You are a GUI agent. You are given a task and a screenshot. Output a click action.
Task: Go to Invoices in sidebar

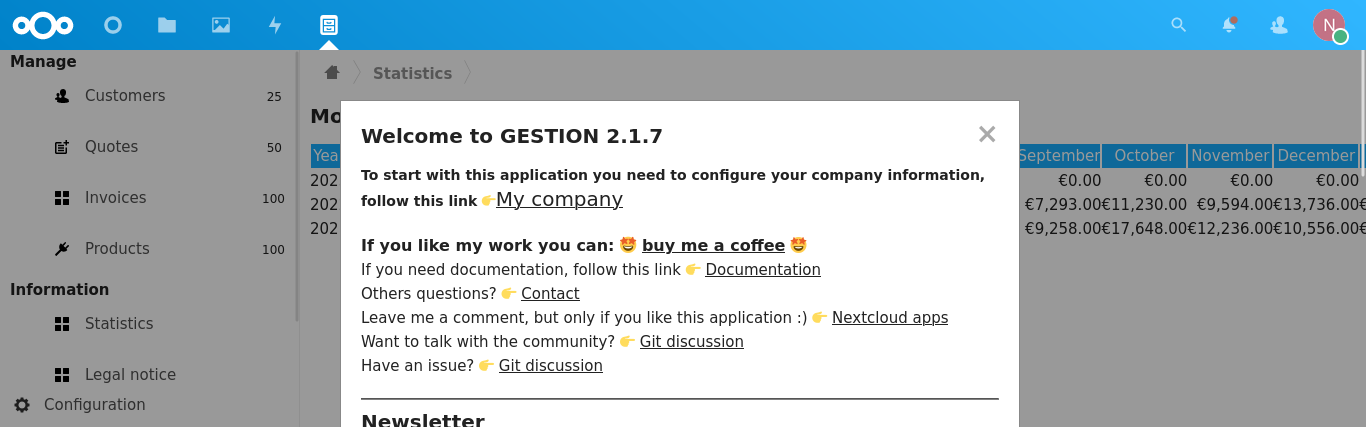coord(115,198)
